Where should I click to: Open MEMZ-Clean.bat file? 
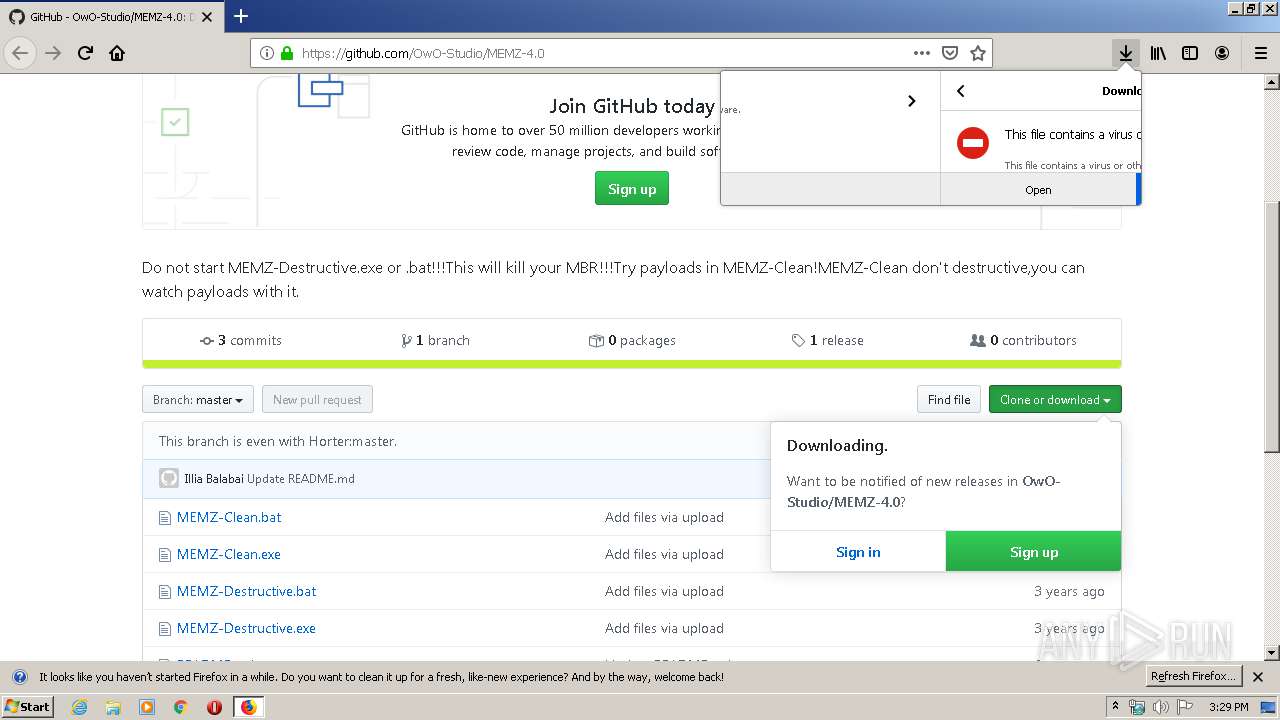coord(229,517)
